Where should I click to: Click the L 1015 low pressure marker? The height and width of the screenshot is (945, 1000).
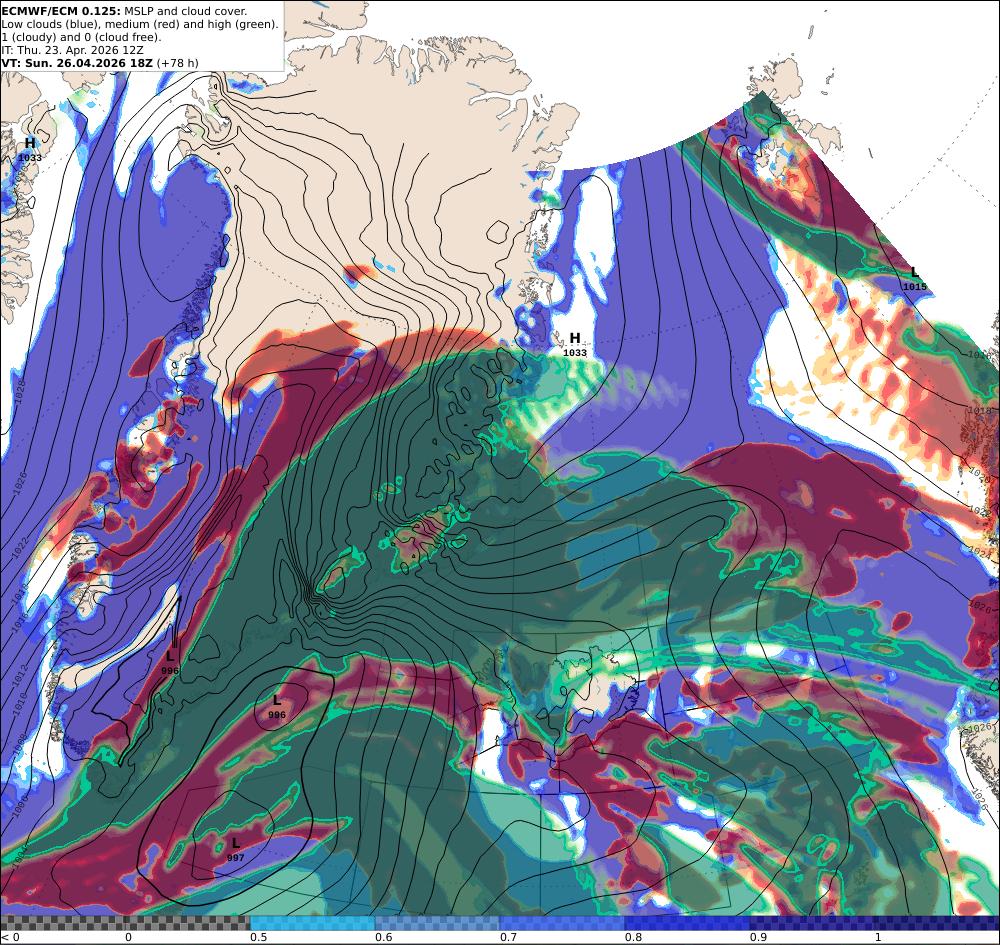[915, 279]
